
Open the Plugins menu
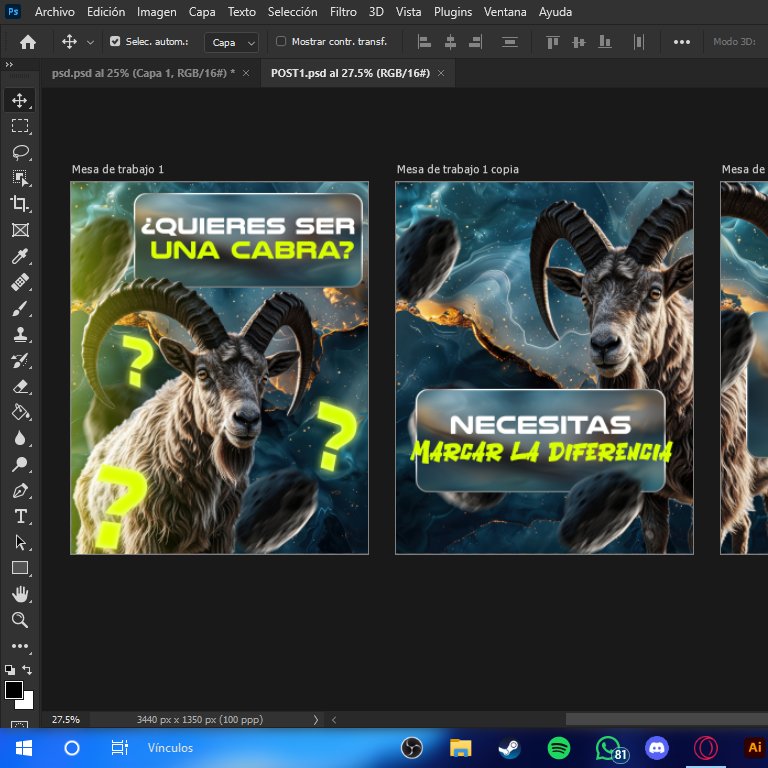tap(453, 12)
